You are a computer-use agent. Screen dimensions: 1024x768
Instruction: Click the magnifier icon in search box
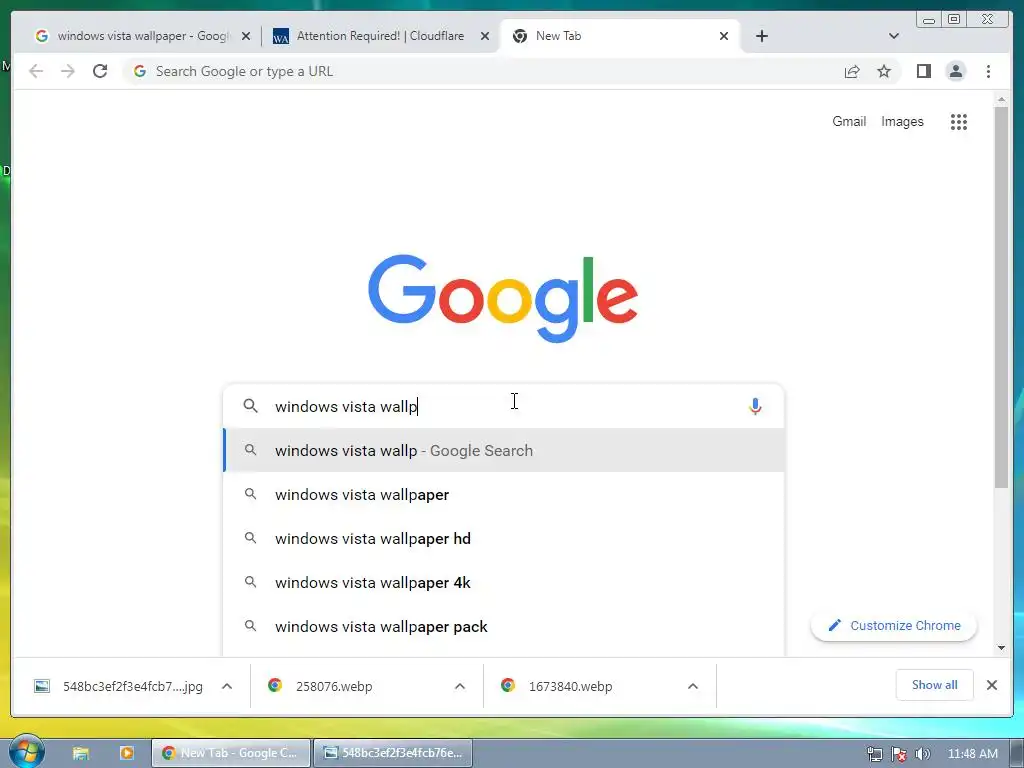(x=250, y=406)
